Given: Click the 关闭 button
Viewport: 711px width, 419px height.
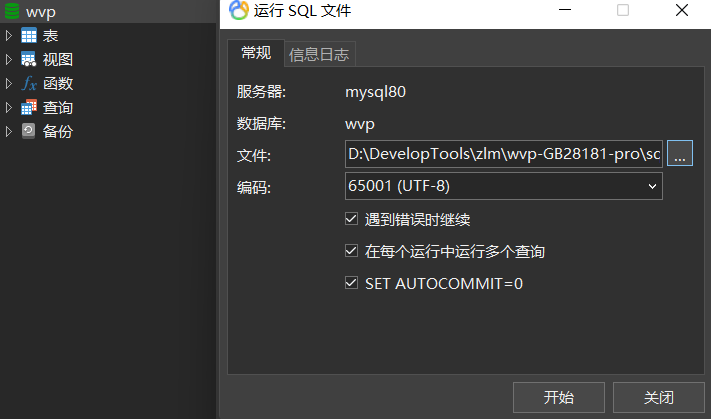Looking at the screenshot, I should pyautogui.click(x=658, y=398).
